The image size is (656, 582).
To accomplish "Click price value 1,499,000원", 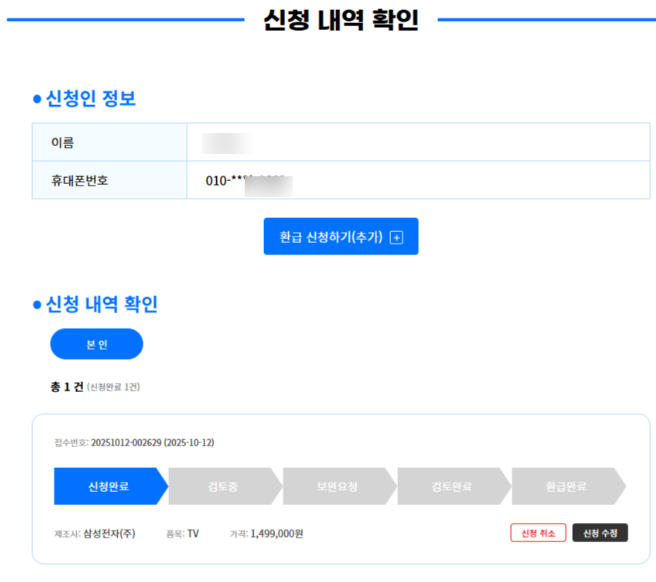I will click(277, 533).
